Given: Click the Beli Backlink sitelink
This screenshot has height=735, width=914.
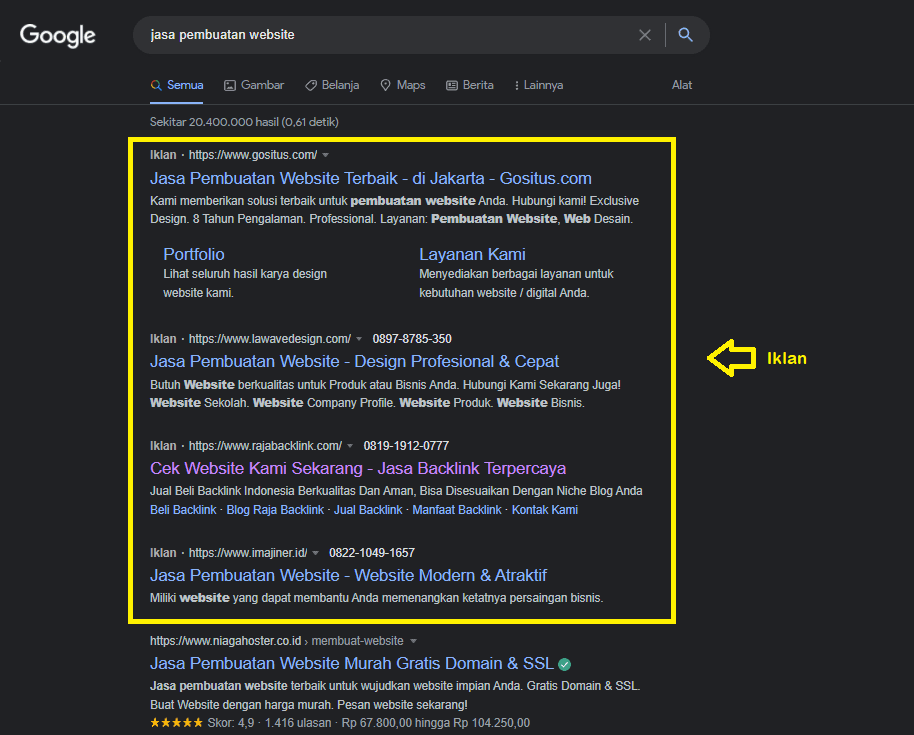Looking at the screenshot, I should coord(183,510).
